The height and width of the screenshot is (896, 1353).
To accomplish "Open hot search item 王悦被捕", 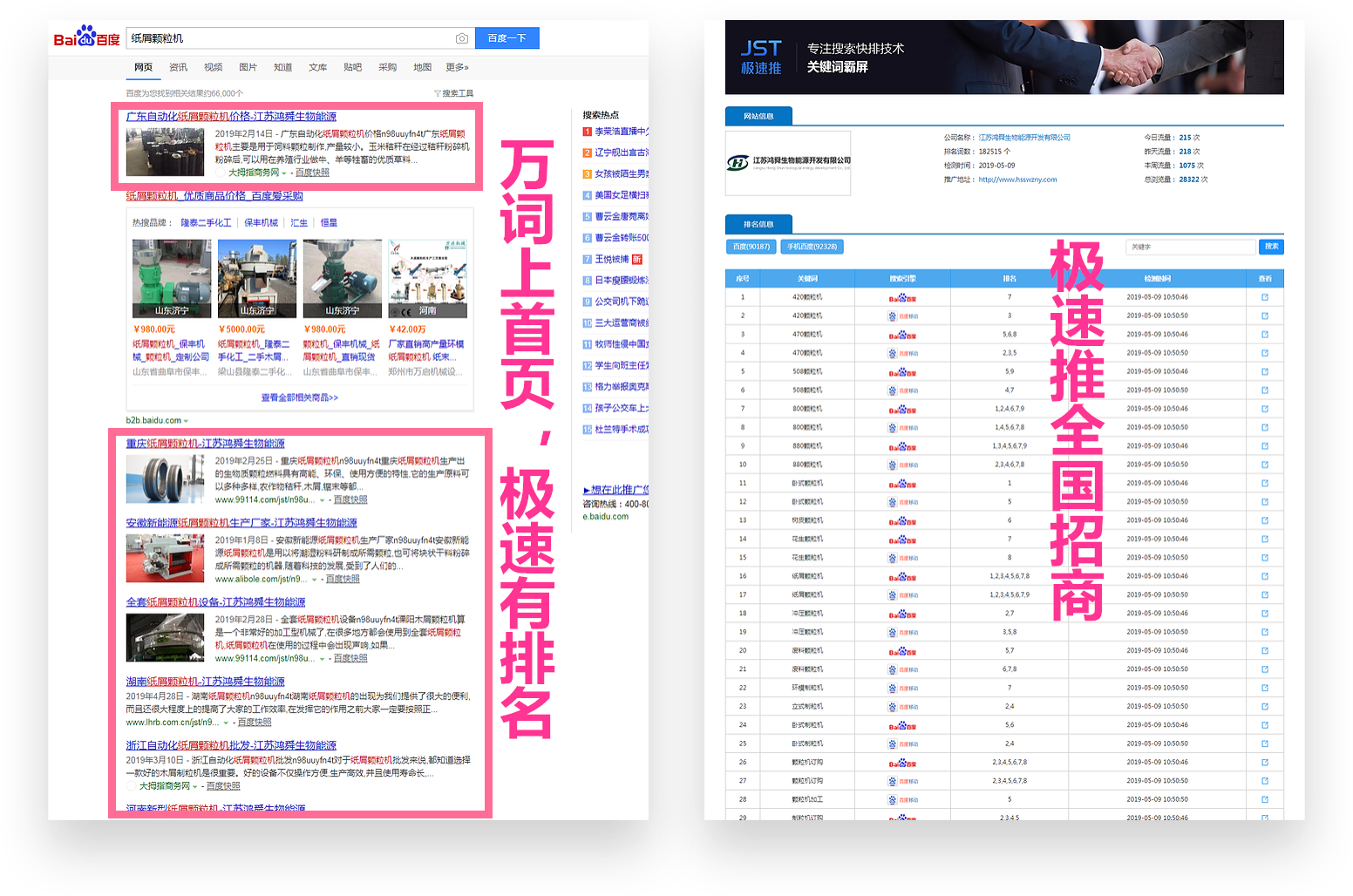I will 612,259.
